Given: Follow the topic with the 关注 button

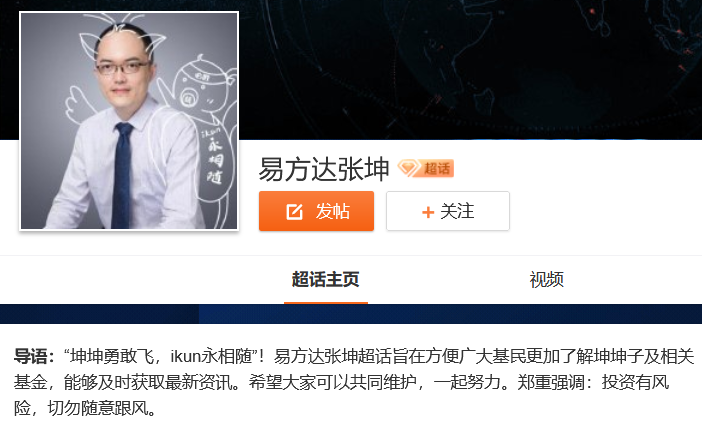Looking at the screenshot, I should [448, 211].
